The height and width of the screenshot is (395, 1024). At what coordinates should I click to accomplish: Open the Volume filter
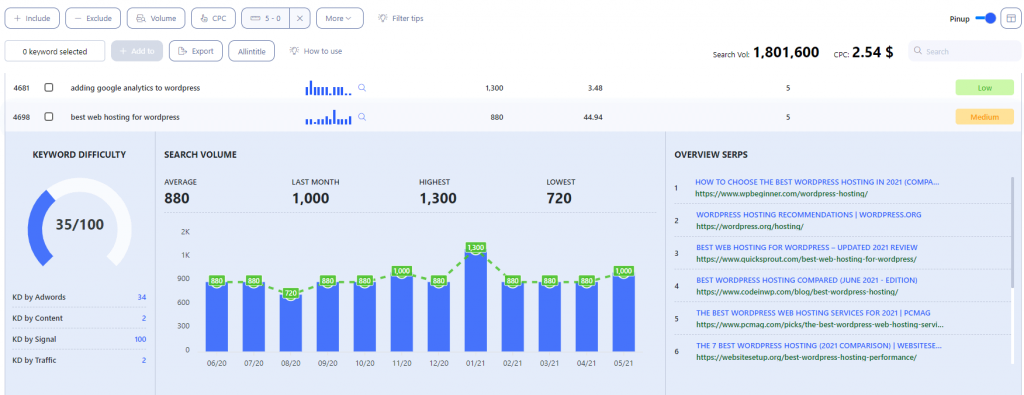[156, 18]
